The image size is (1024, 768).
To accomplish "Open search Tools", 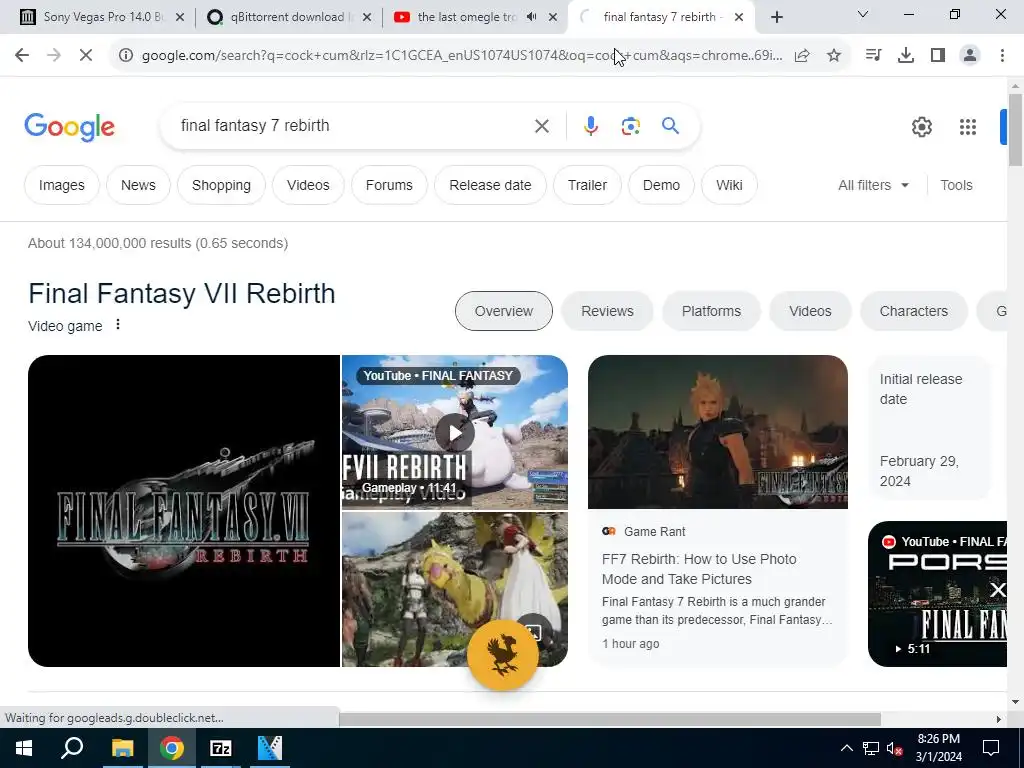I will pyautogui.click(x=956, y=185).
